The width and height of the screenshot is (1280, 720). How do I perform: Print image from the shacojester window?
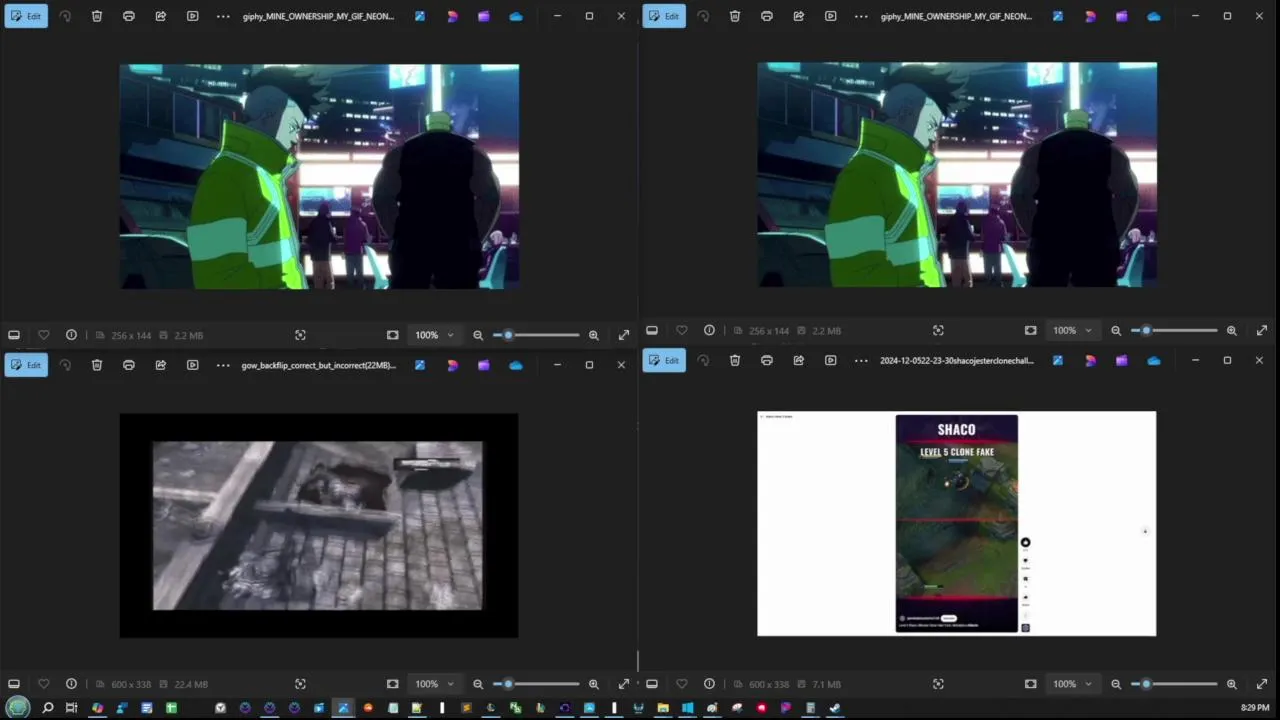click(x=767, y=360)
